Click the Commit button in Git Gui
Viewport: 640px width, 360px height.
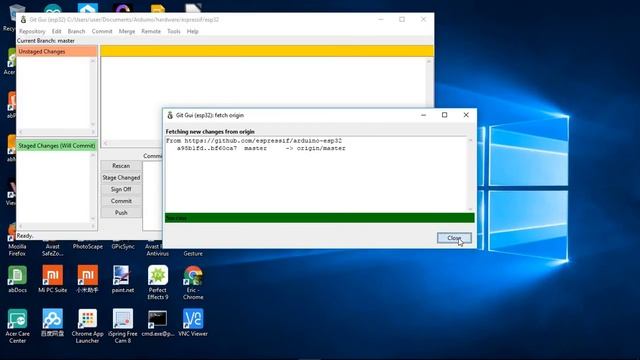121,201
